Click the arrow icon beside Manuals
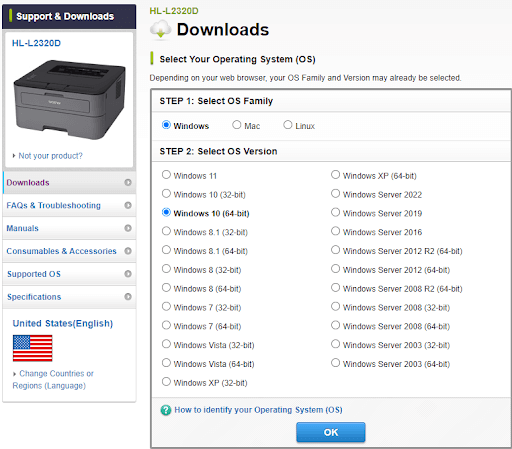The width and height of the screenshot is (512, 449). click(128, 228)
